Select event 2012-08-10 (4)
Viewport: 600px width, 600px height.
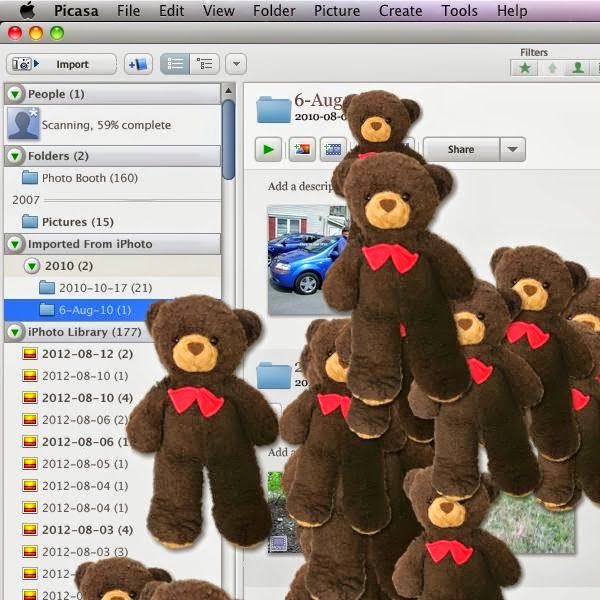78,398
